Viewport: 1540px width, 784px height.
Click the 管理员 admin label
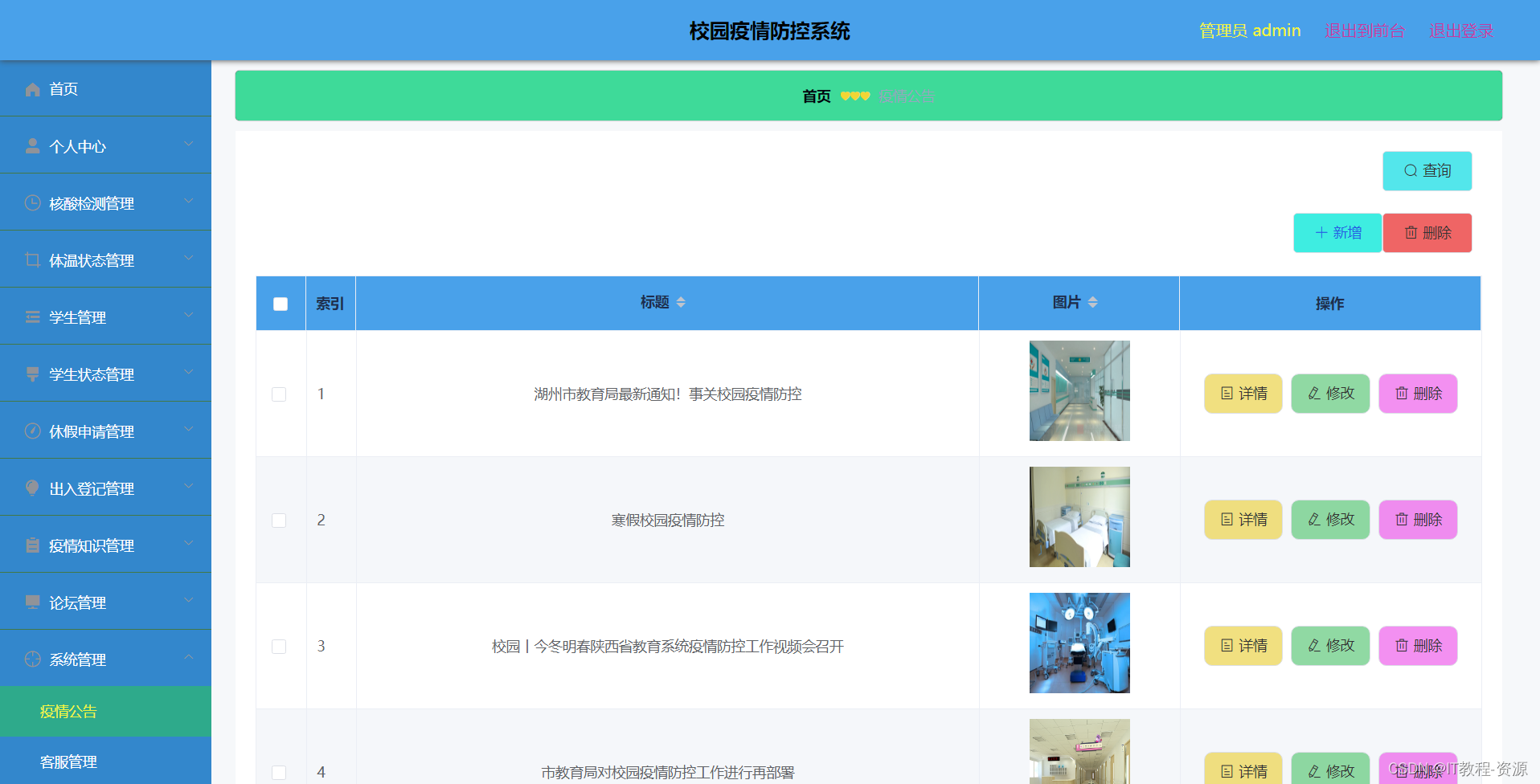pyautogui.click(x=1250, y=31)
